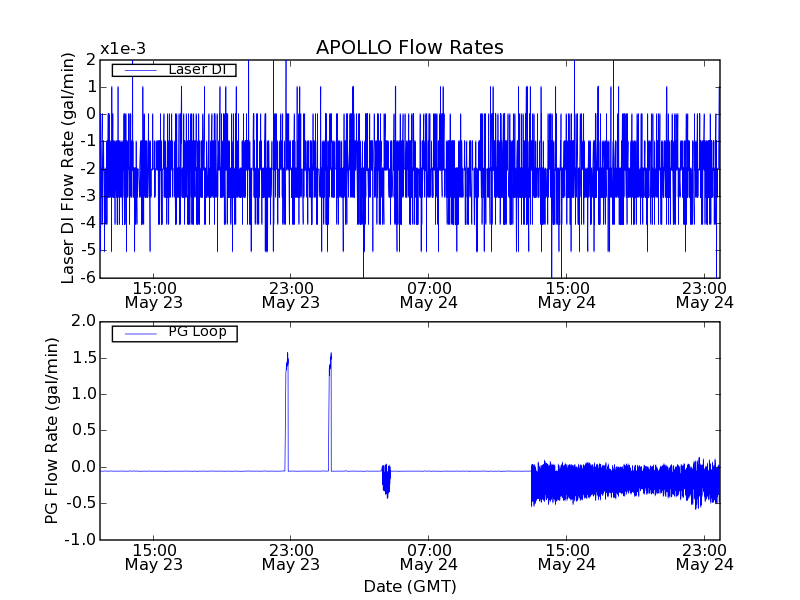The width and height of the screenshot is (800, 600).
Task: Click the 2.0 y-axis tick on PG plot
Action: click(82, 321)
